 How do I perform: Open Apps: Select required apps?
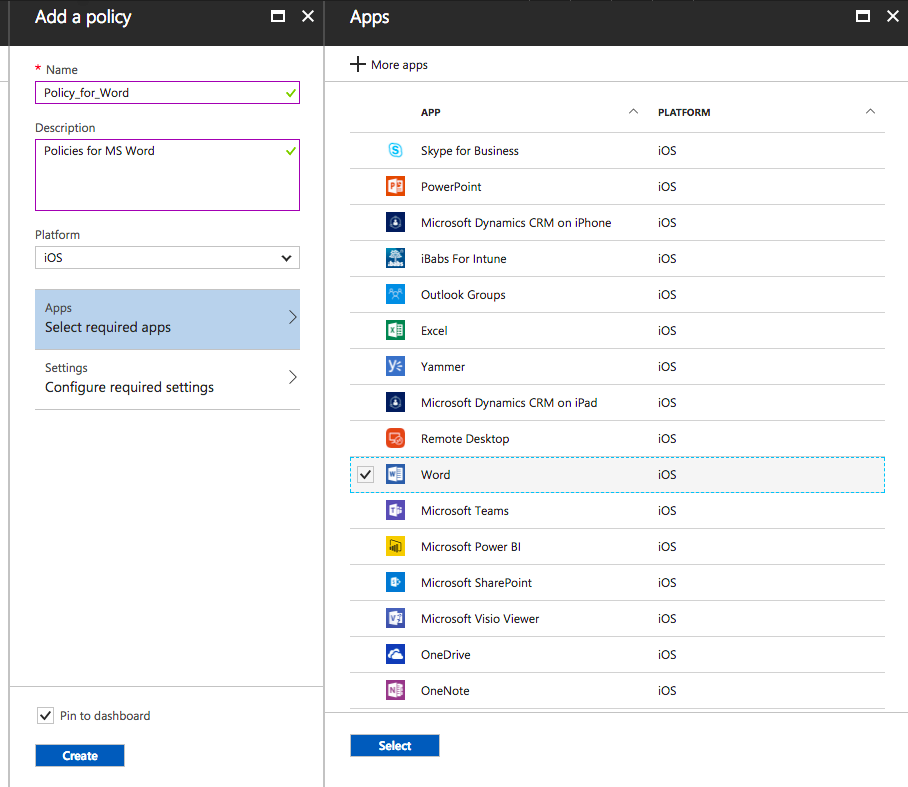tap(167, 318)
